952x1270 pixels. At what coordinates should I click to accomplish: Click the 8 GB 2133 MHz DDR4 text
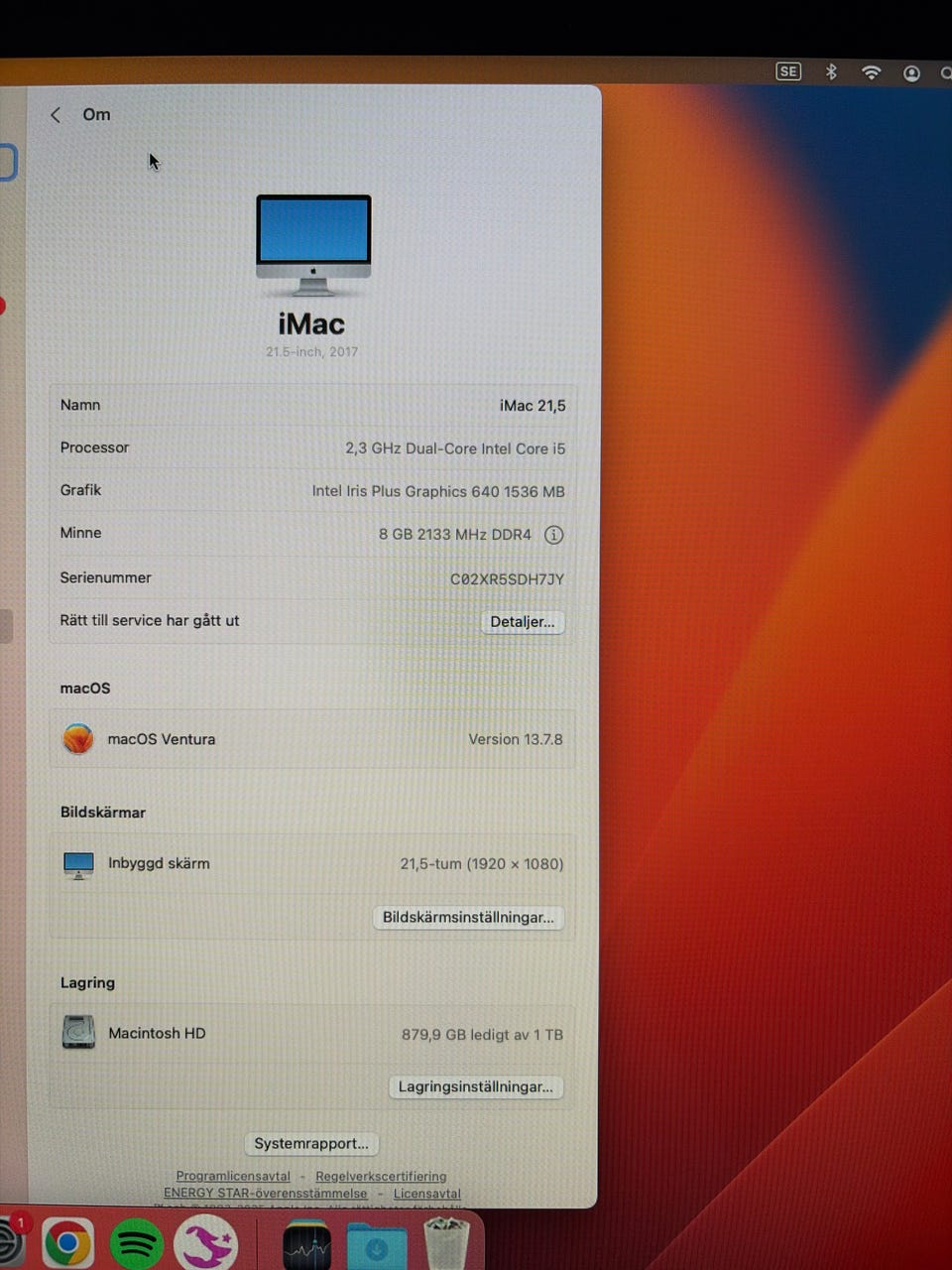(x=455, y=535)
